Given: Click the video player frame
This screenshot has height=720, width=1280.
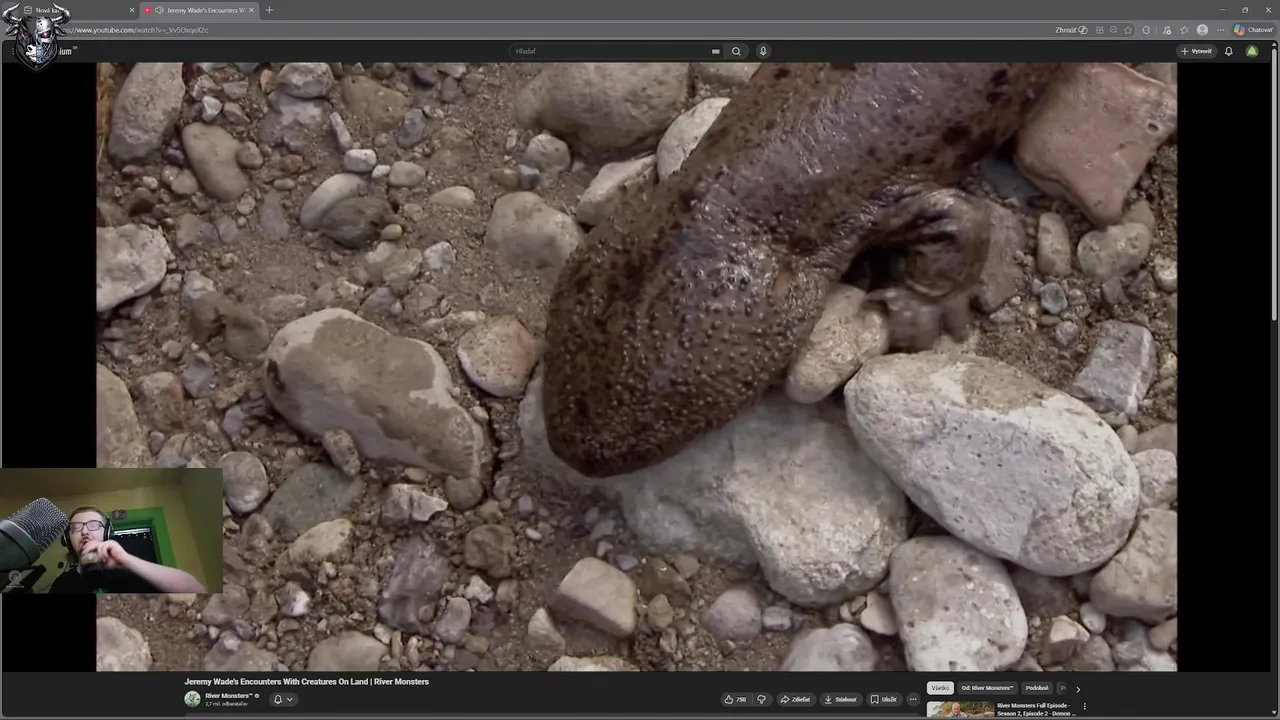Looking at the screenshot, I should 636,366.
